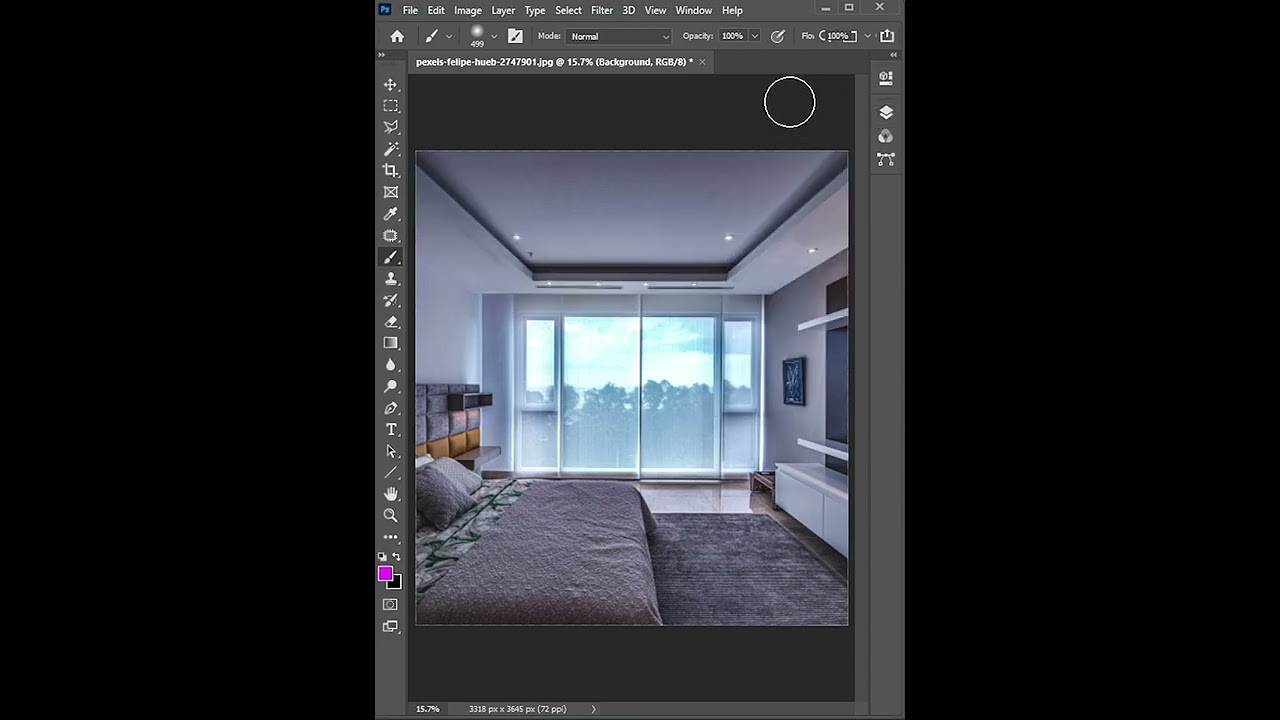The height and width of the screenshot is (720, 1280).
Task: Select the Rectangular Marquee tool
Action: tap(391, 106)
